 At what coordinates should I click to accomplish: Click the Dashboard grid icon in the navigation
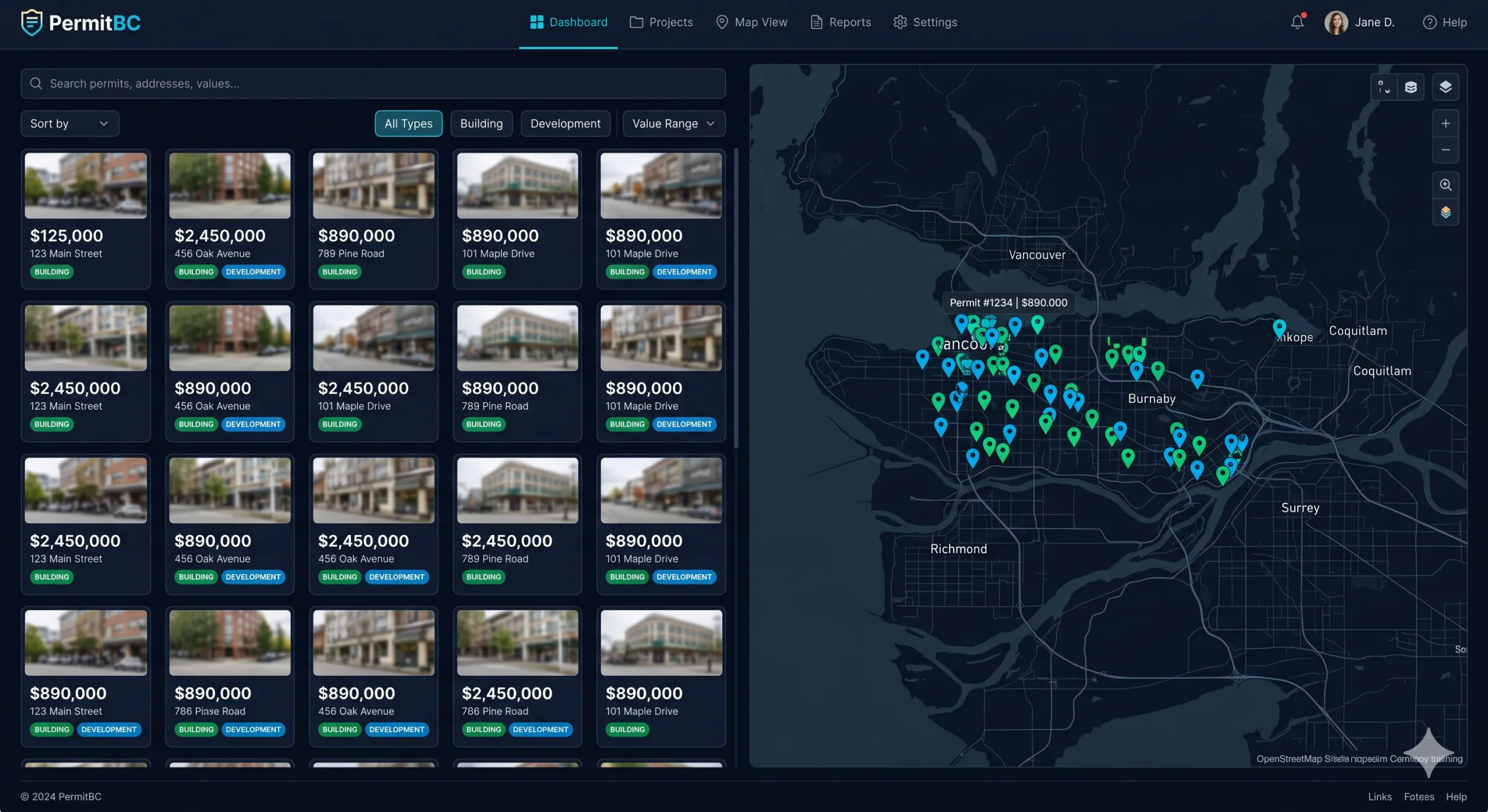(536, 22)
